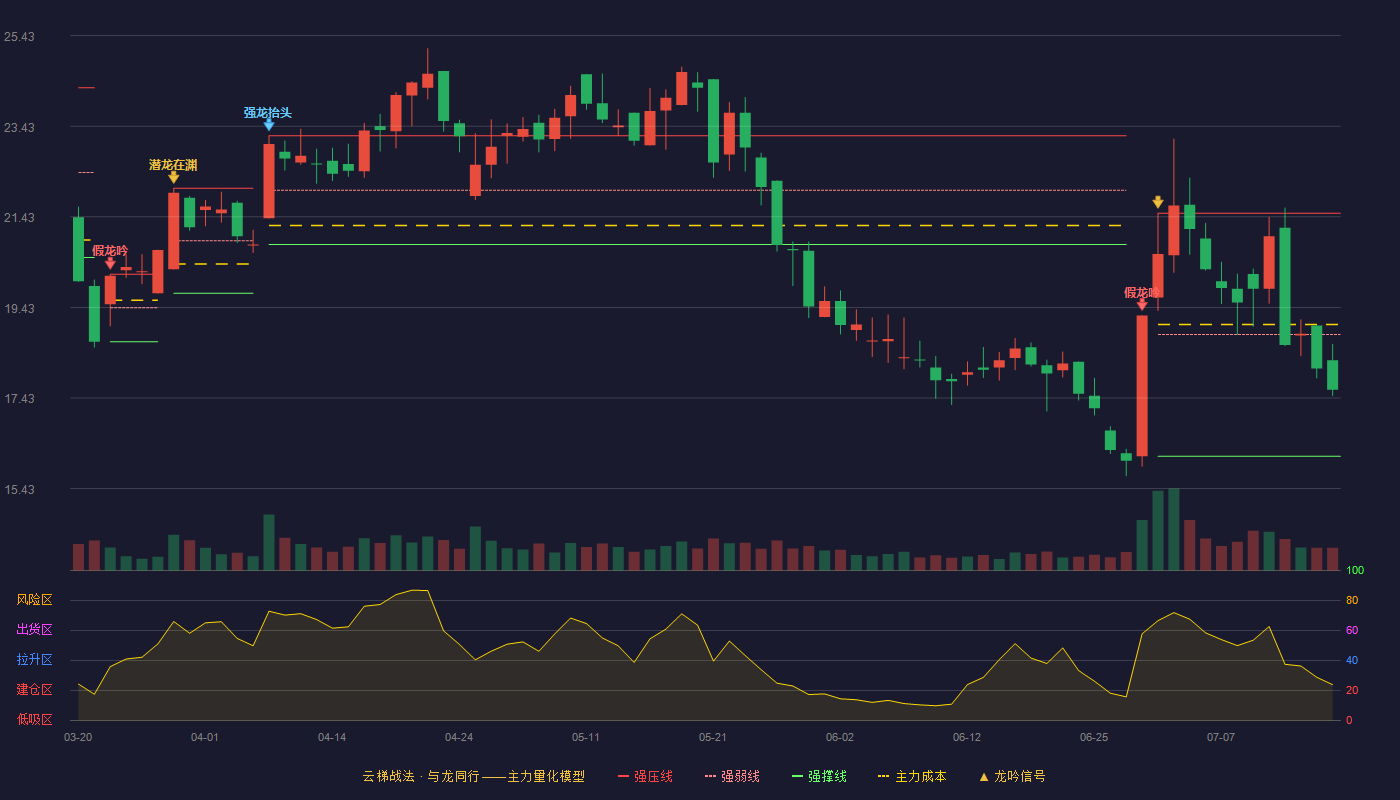Click the 15.43 price axis label
1400x800 pixels.
point(19,490)
